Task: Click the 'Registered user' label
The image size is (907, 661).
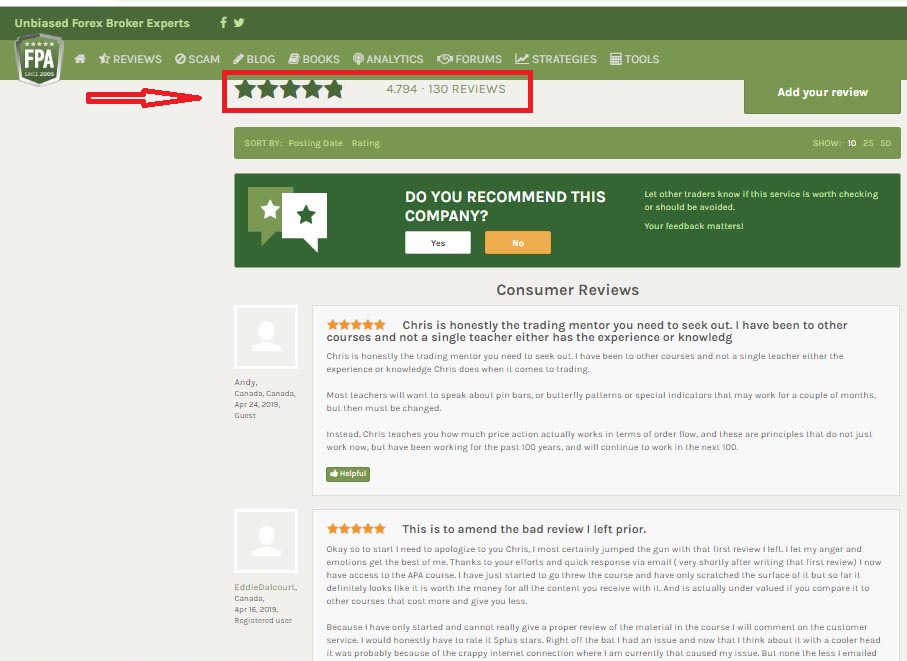Action: pyautogui.click(x=263, y=621)
